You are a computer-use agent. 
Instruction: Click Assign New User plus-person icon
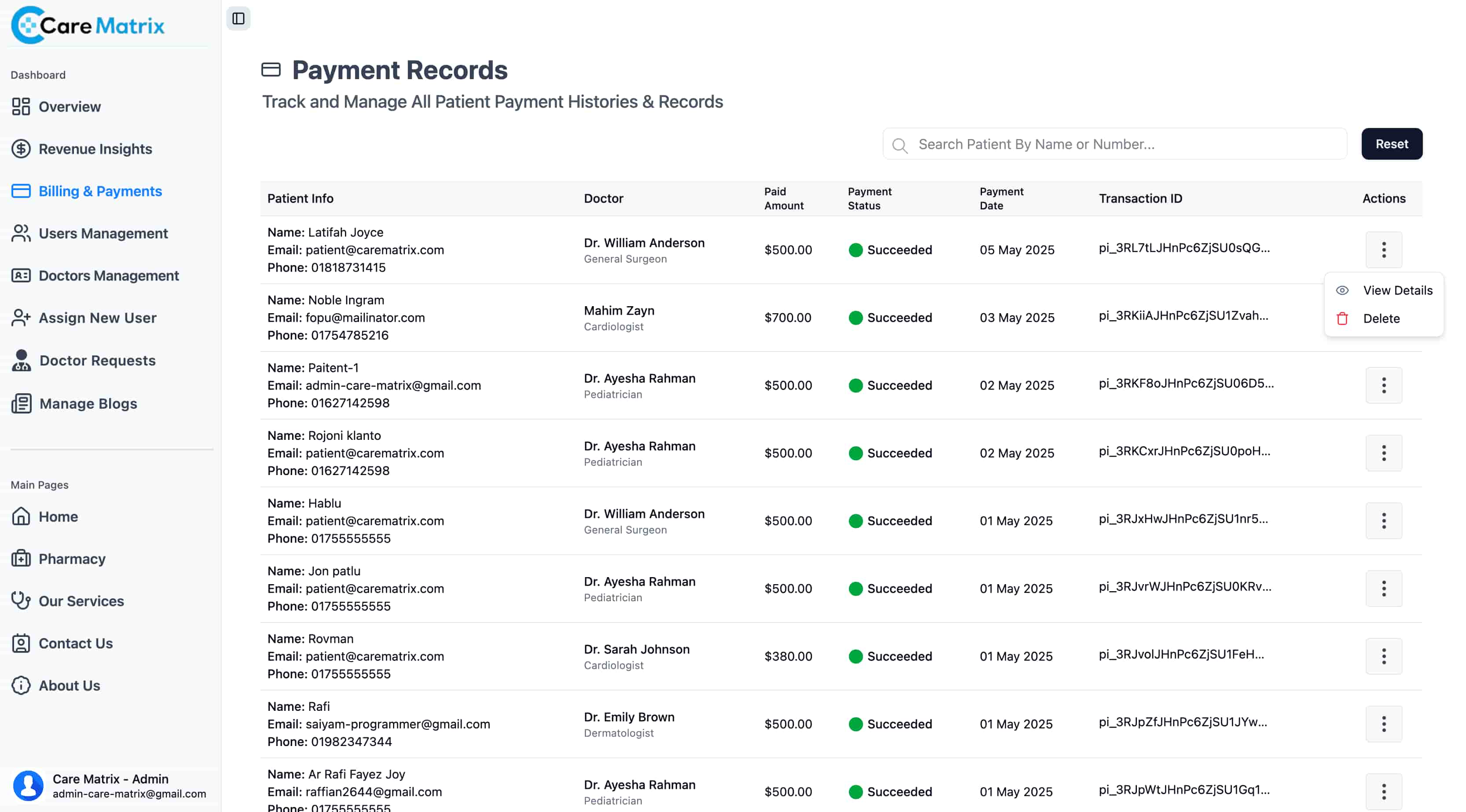point(21,318)
